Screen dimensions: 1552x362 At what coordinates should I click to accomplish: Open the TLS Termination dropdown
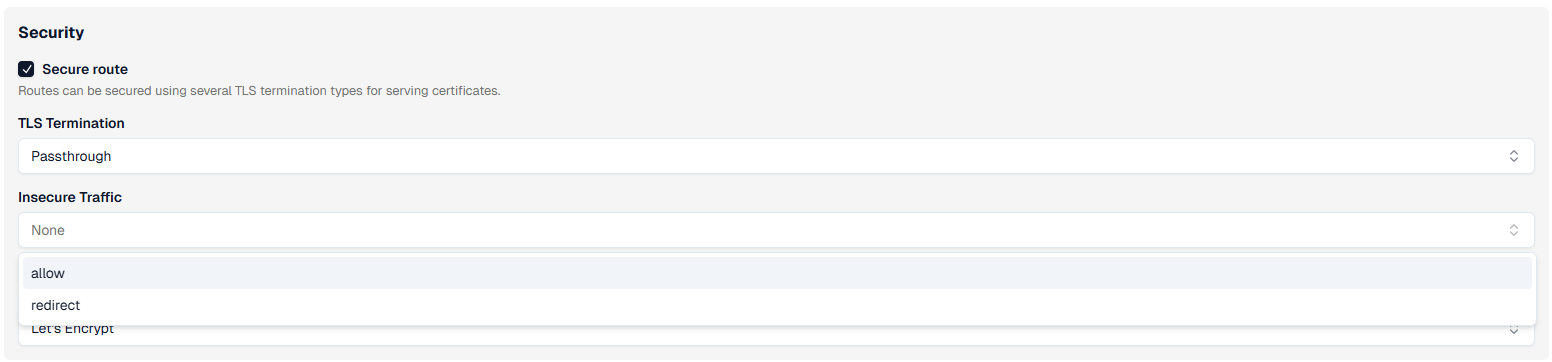pos(776,156)
